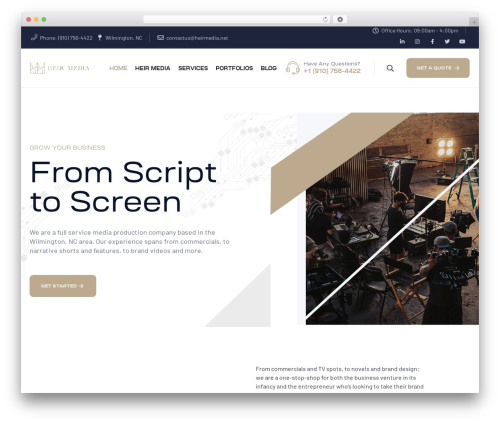Image resolution: width=500 pixels, height=423 pixels.
Task: Click the From Script to Screen heading
Action: coord(123,187)
